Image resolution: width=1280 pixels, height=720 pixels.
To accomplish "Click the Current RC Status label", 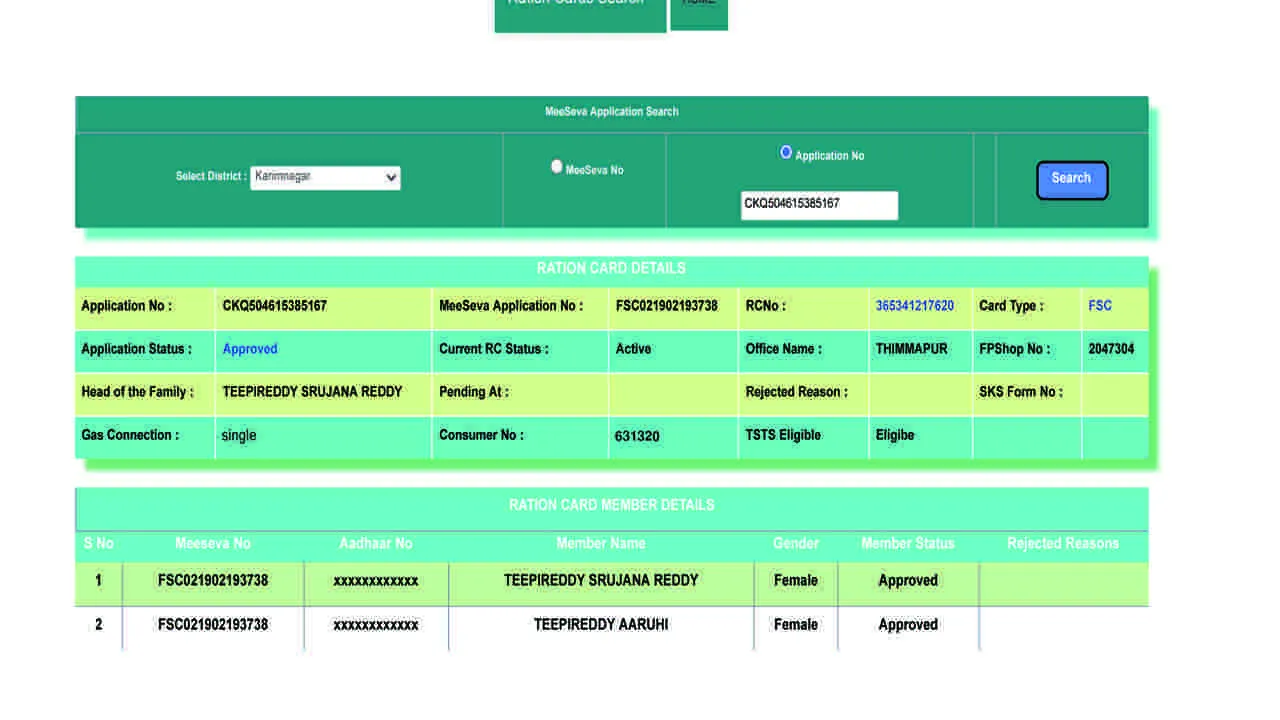I will [x=493, y=349].
